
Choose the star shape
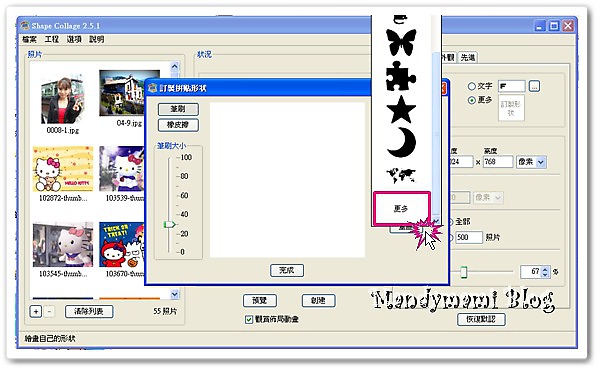[401, 109]
